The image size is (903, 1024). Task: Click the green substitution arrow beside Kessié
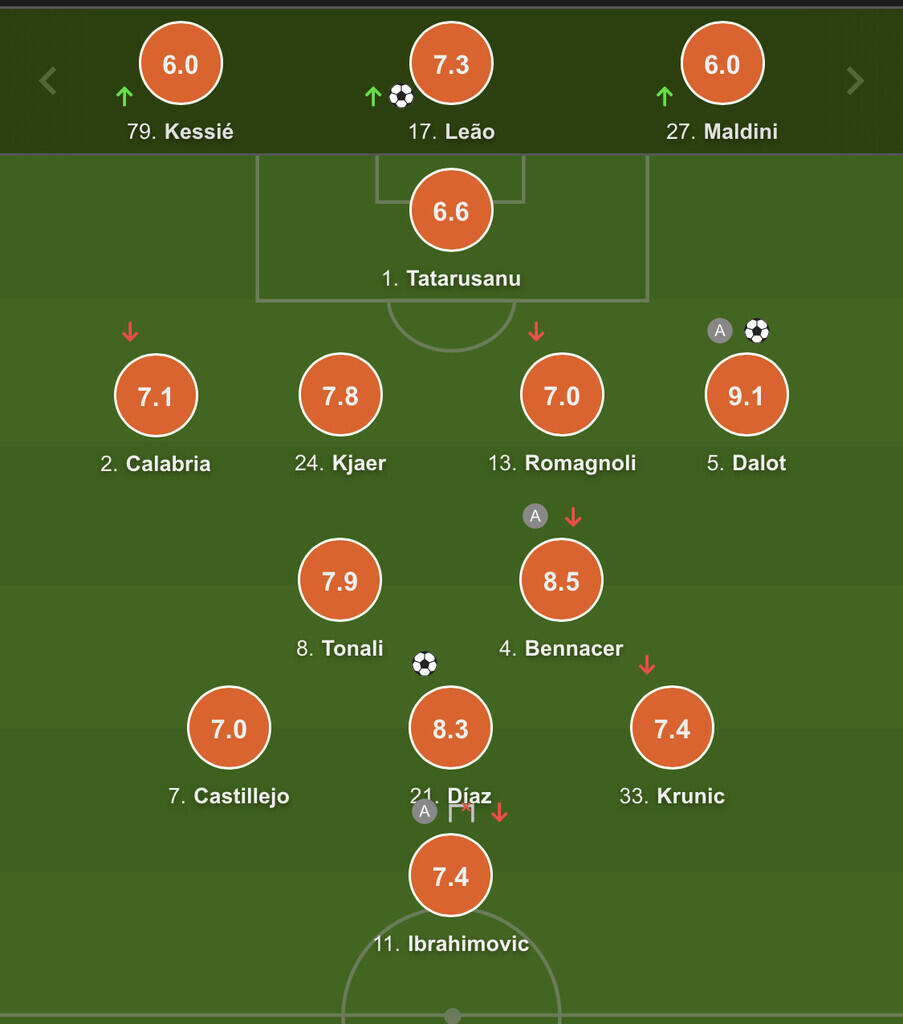coord(124,96)
